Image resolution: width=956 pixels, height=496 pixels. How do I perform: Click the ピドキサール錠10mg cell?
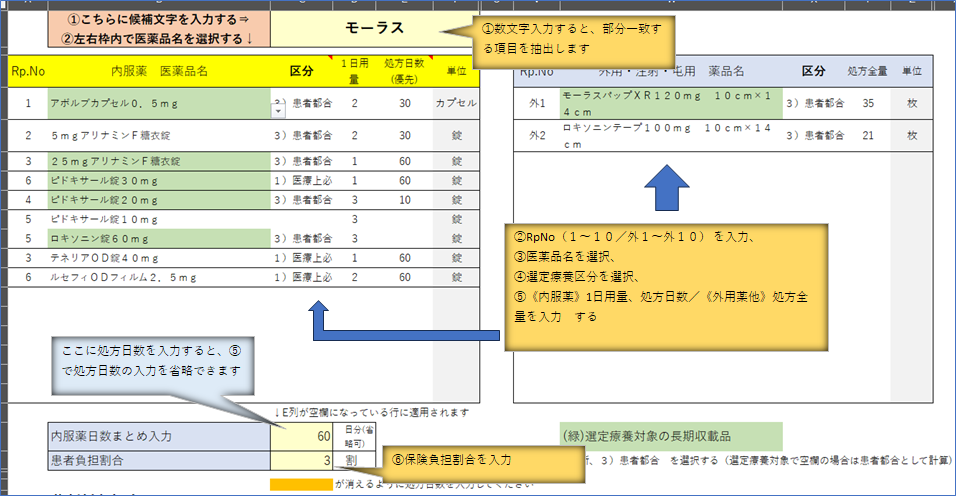click(x=159, y=219)
